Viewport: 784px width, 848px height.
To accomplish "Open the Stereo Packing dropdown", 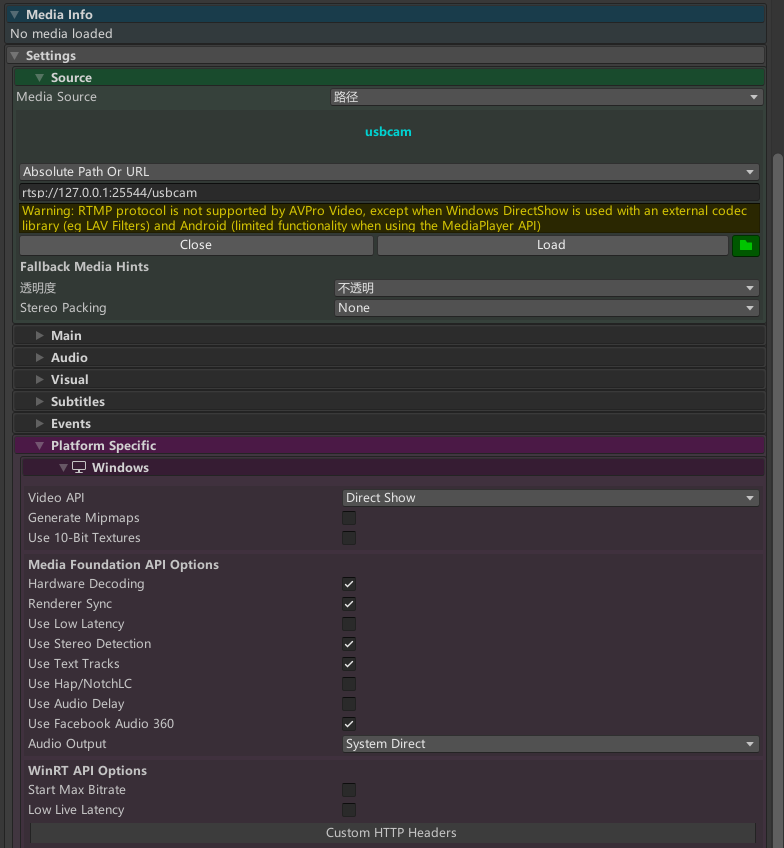I will point(546,308).
